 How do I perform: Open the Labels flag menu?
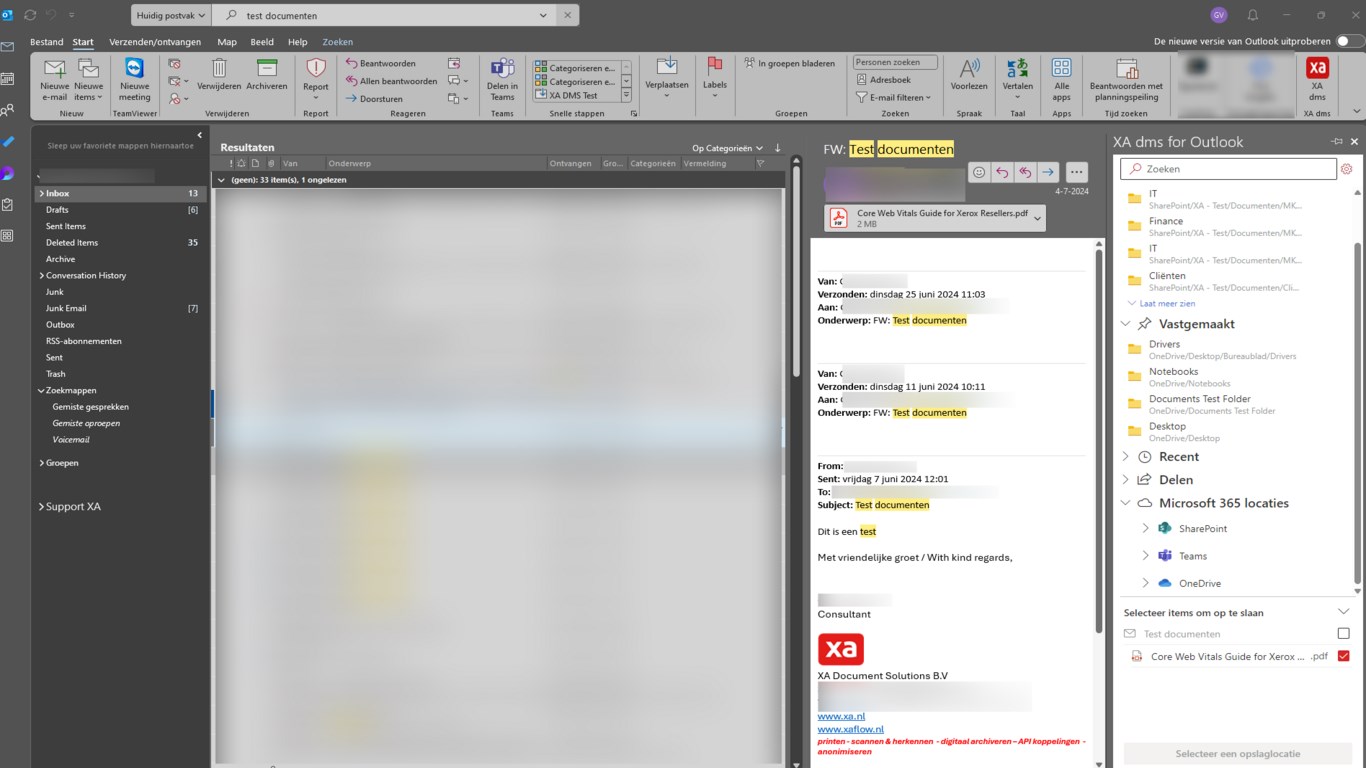point(715,78)
